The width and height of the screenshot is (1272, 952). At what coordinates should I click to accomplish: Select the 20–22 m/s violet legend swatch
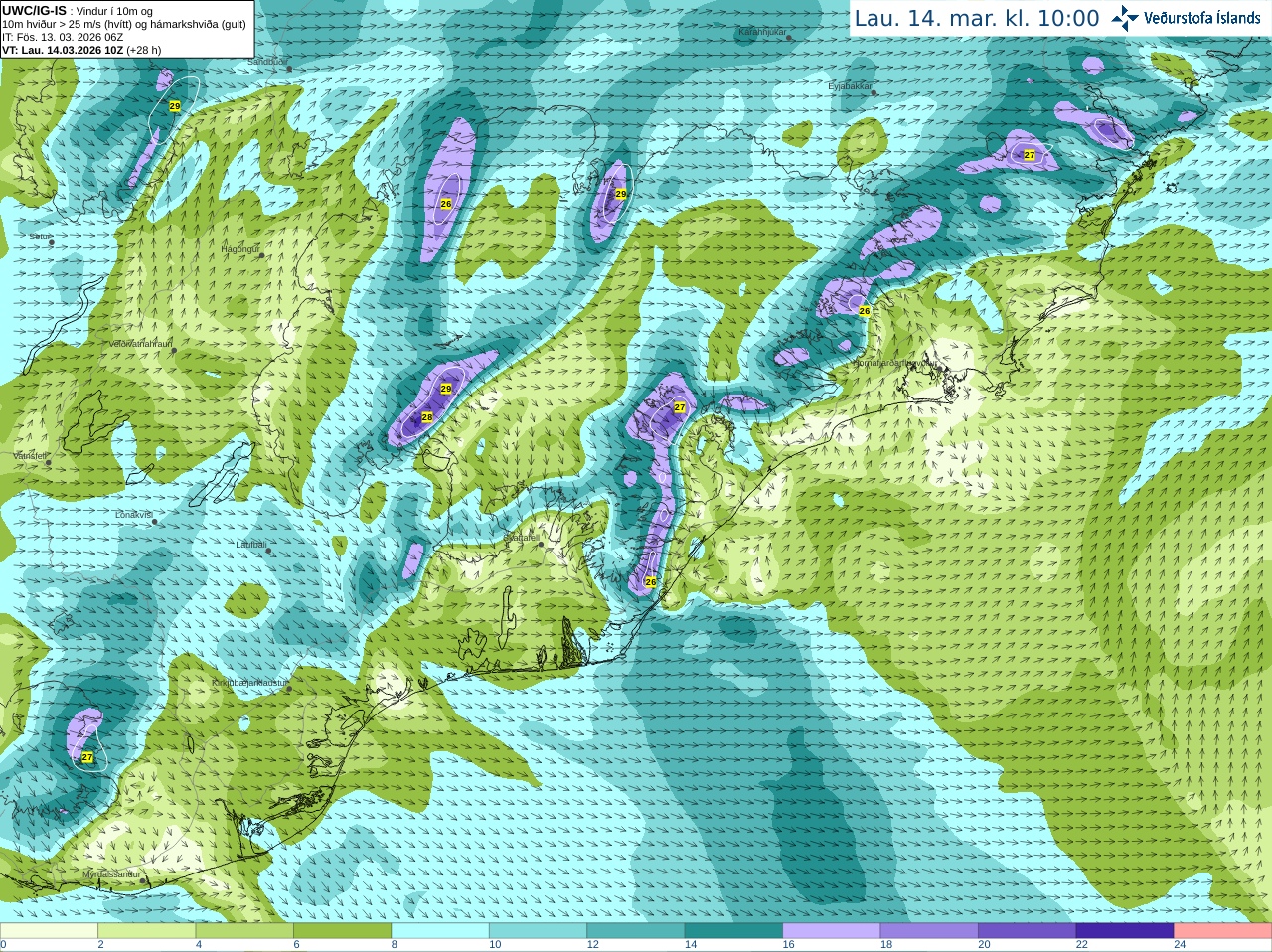[x=1028, y=930]
